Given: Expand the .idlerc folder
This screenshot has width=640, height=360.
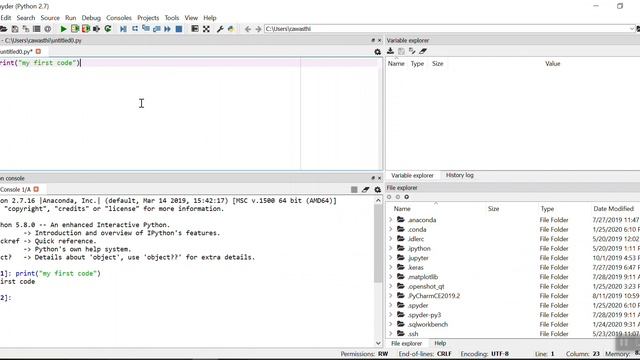Looking at the screenshot, I should tap(391, 239).
